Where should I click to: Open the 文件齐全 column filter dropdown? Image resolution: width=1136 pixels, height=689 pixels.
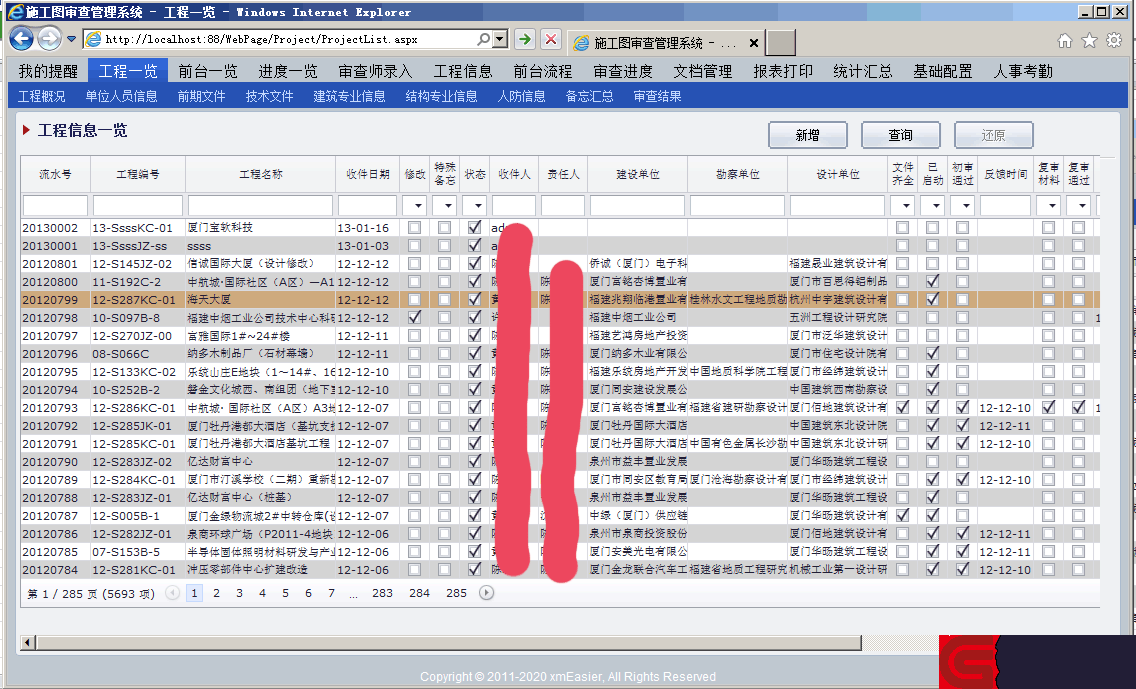point(905,206)
